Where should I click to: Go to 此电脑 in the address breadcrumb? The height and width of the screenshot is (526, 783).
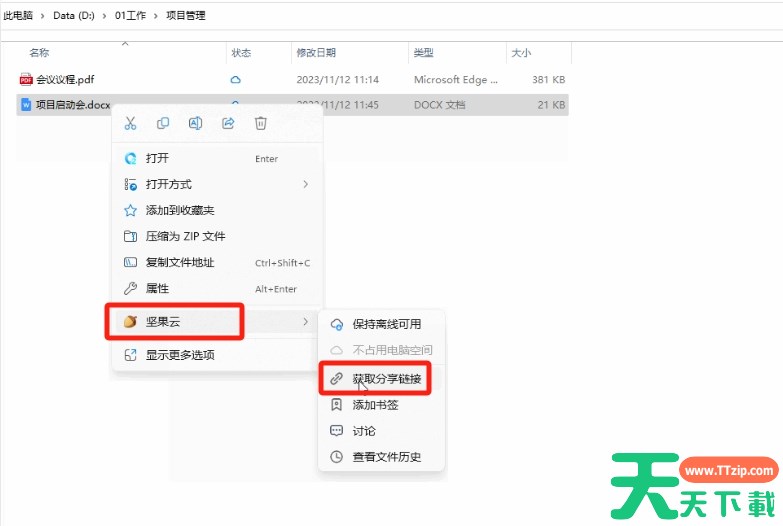click(x=19, y=15)
